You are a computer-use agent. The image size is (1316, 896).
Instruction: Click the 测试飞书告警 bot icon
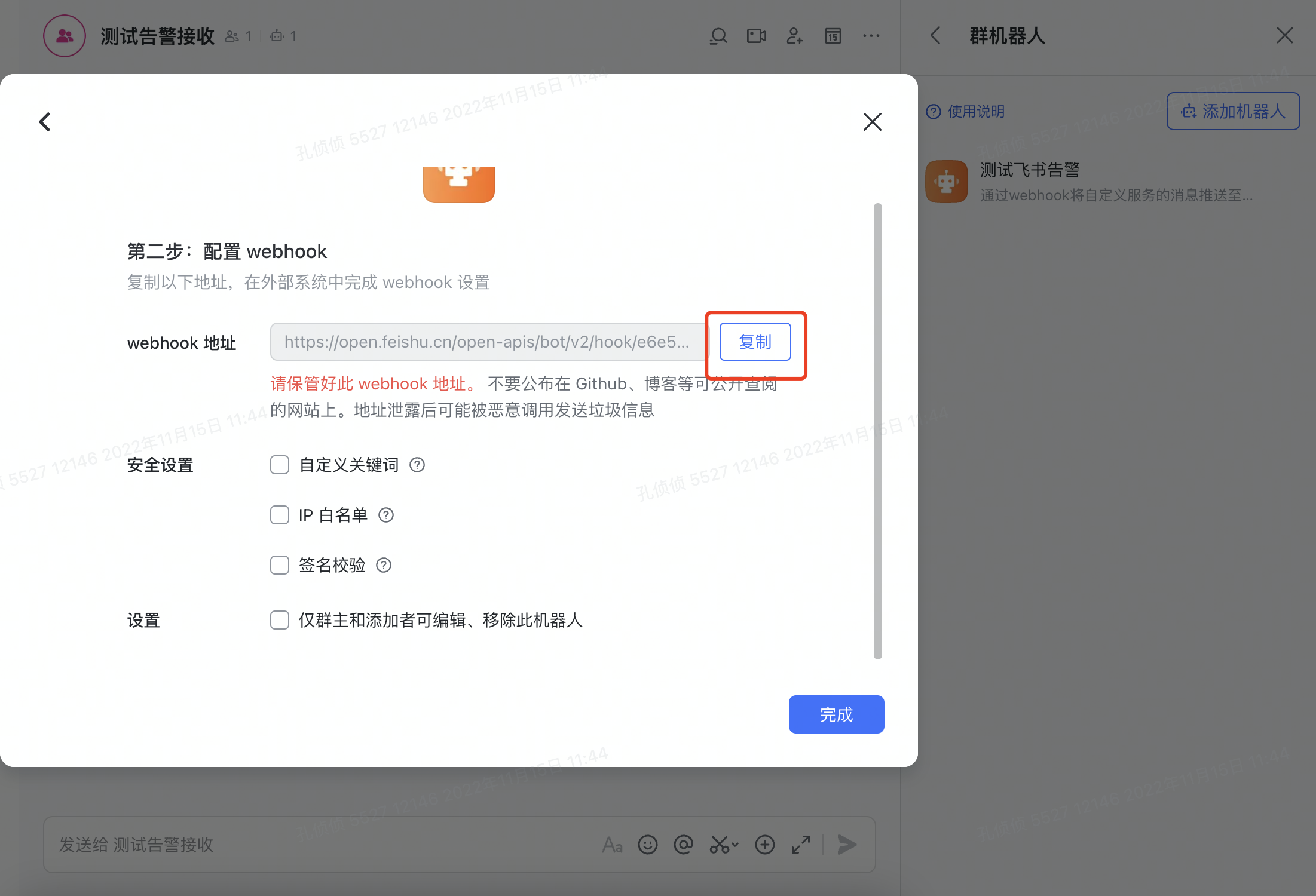947,182
